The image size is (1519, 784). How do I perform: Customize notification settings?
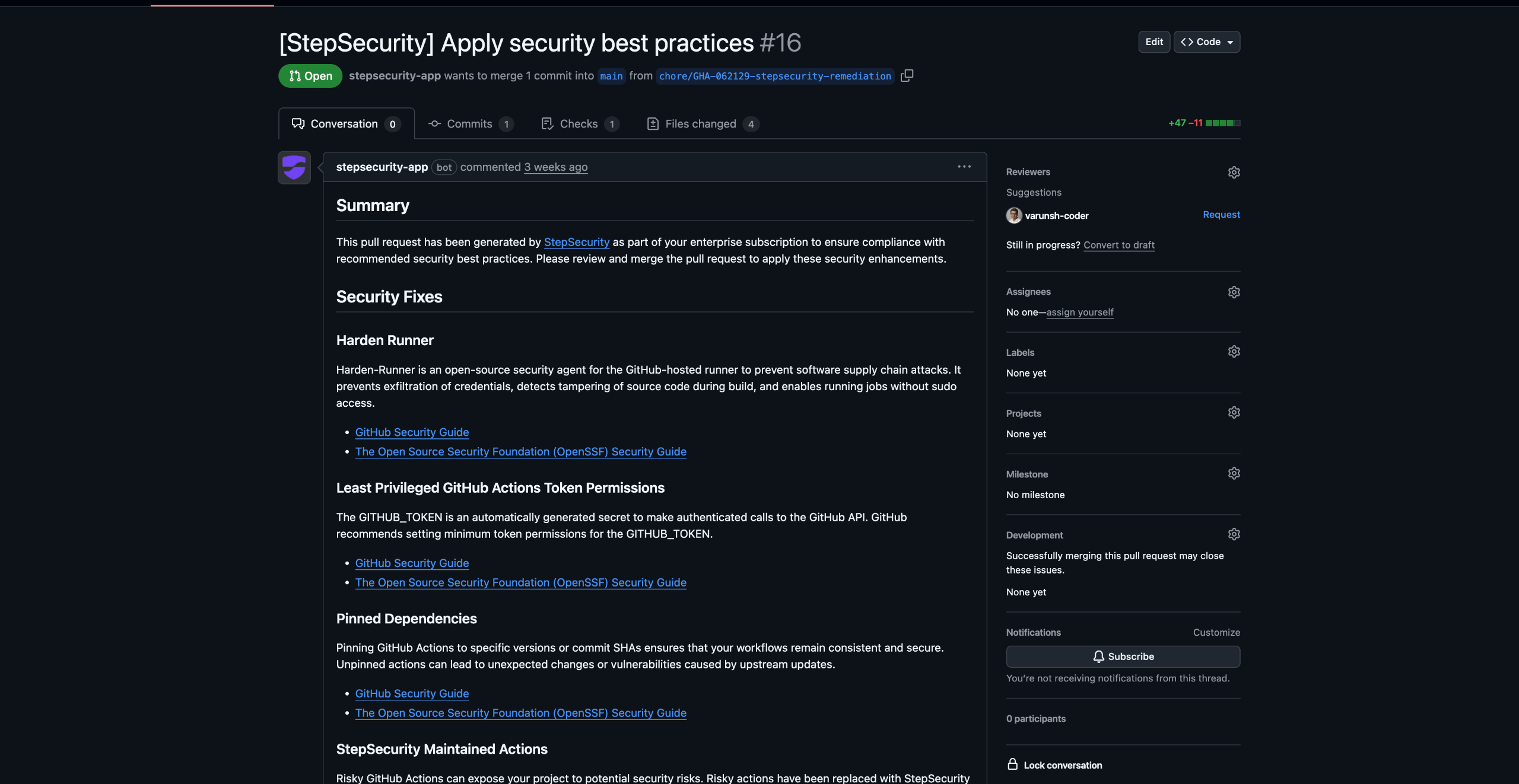point(1216,632)
